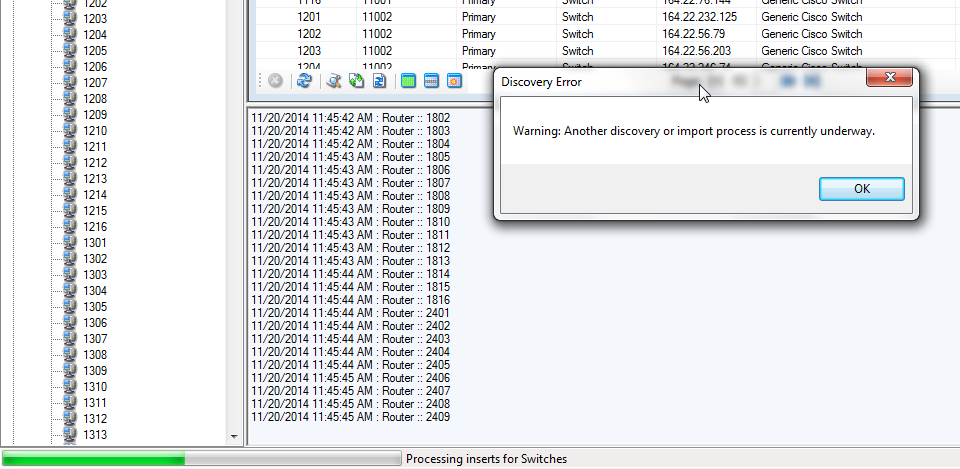Select tree node 1313
The width and height of the screenshot is (960, 469).
[x=96, y=435]
